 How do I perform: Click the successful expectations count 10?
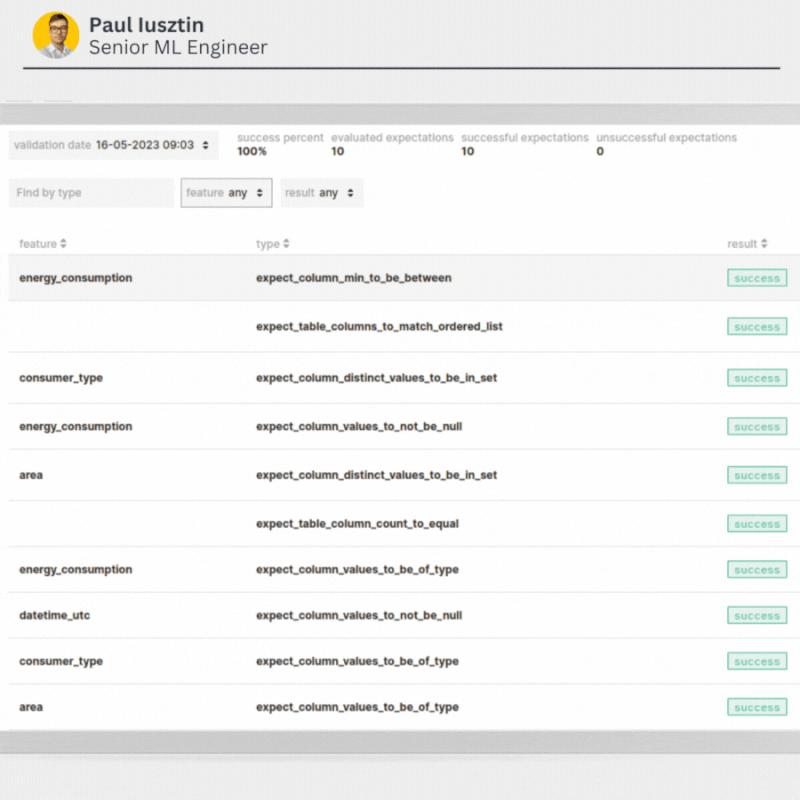point(467,152)
